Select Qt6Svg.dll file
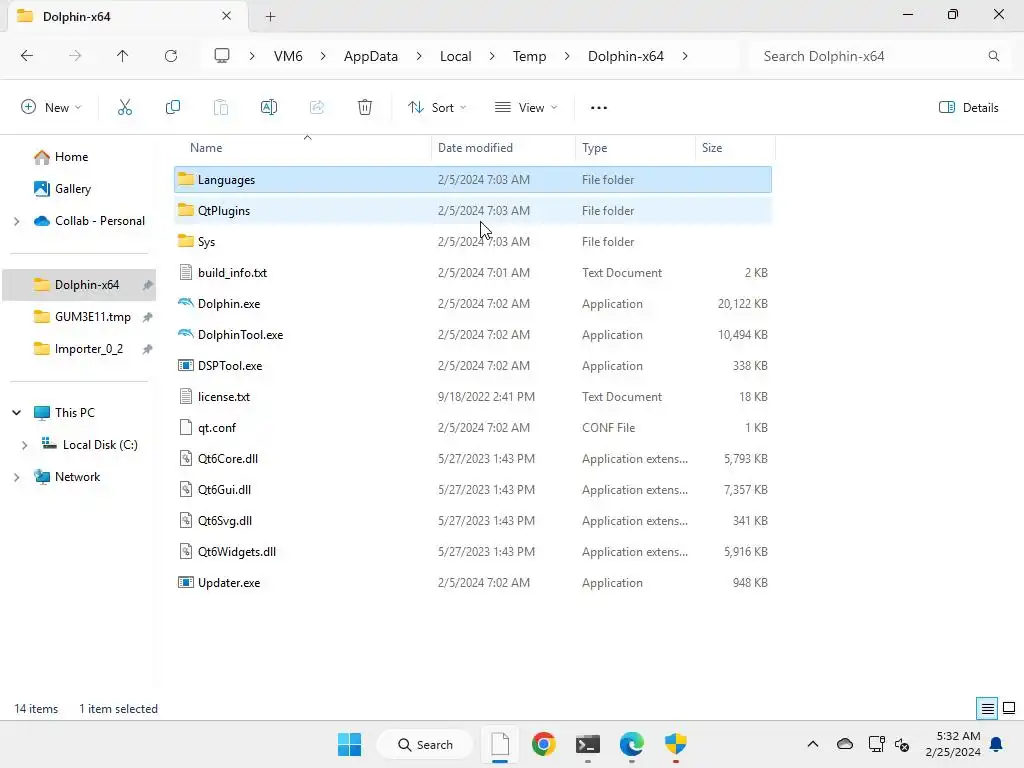The image size is (1024, 768). pyautogui.click(x=473, y=521)
